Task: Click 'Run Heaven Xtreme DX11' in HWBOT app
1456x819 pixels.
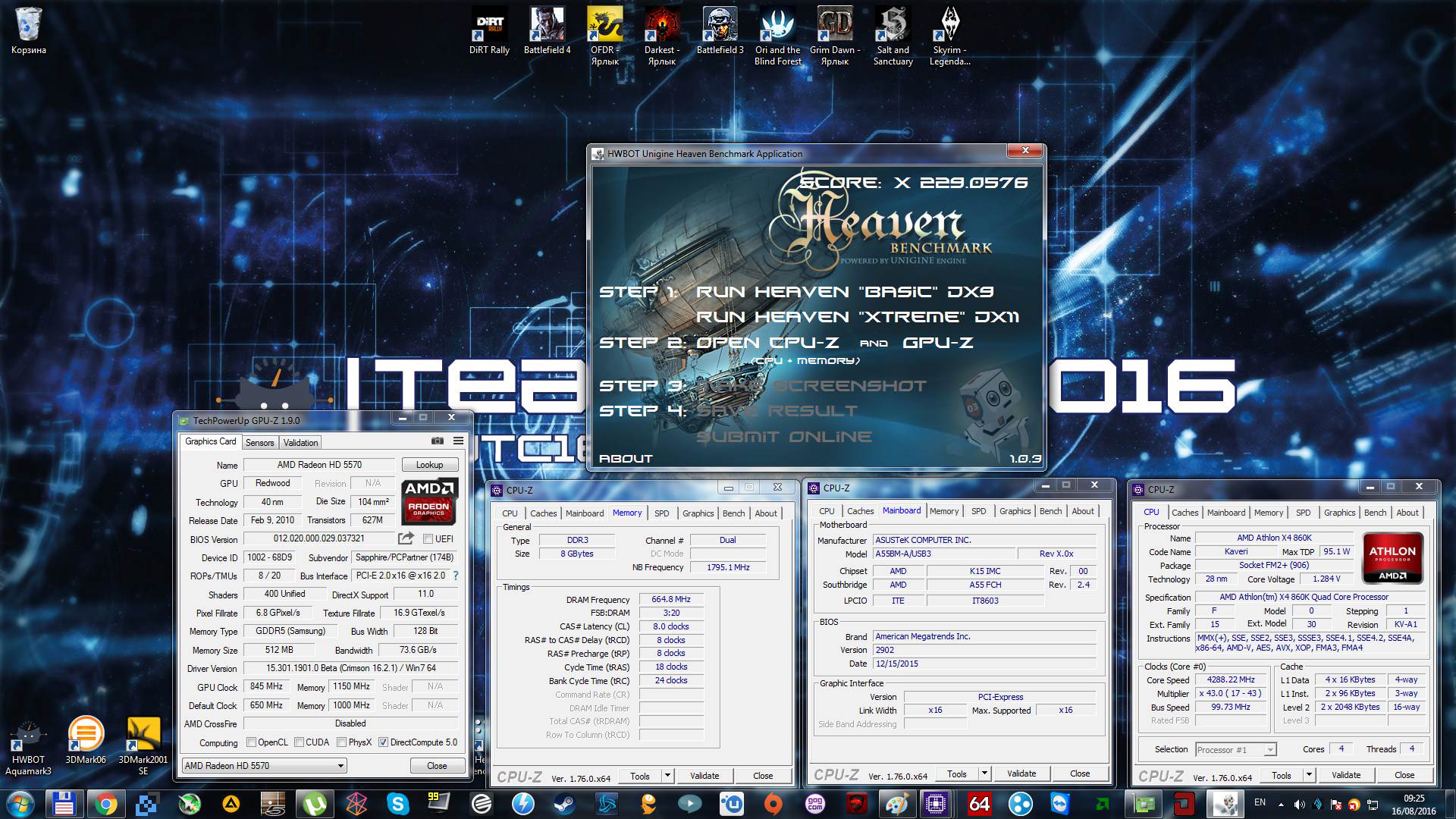Action: click(x=858, y=317)
